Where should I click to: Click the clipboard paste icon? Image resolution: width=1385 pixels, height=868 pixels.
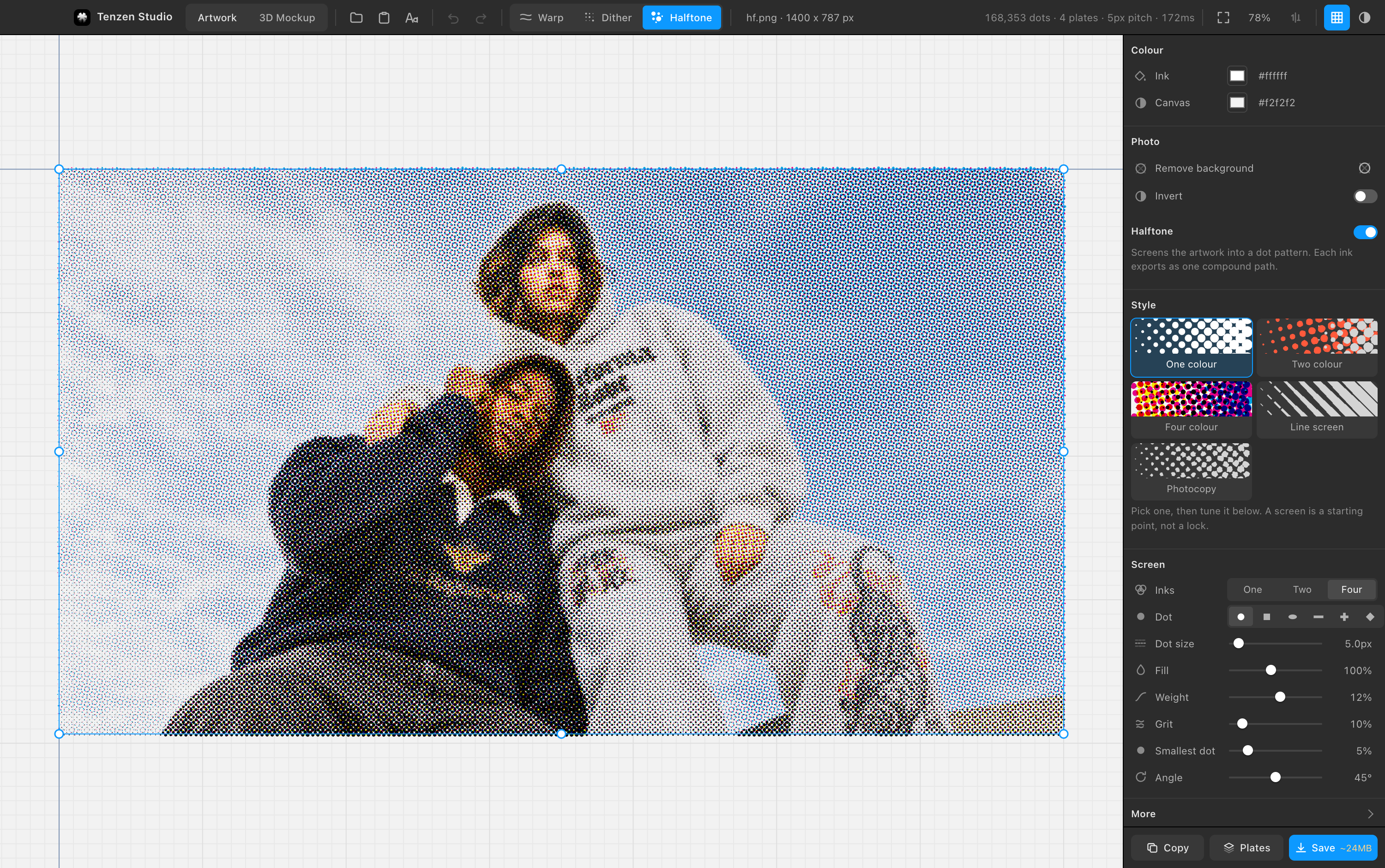click(384, 18)
